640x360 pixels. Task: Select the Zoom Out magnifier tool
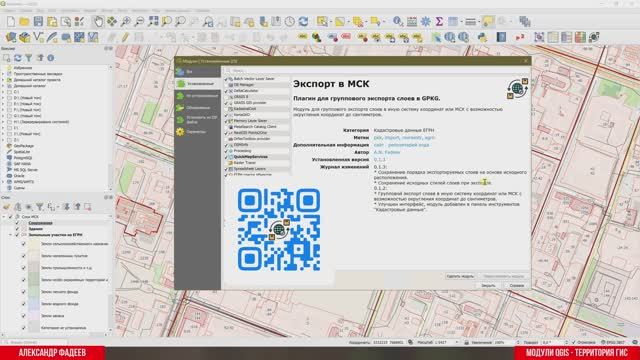[x=139, y=22]
